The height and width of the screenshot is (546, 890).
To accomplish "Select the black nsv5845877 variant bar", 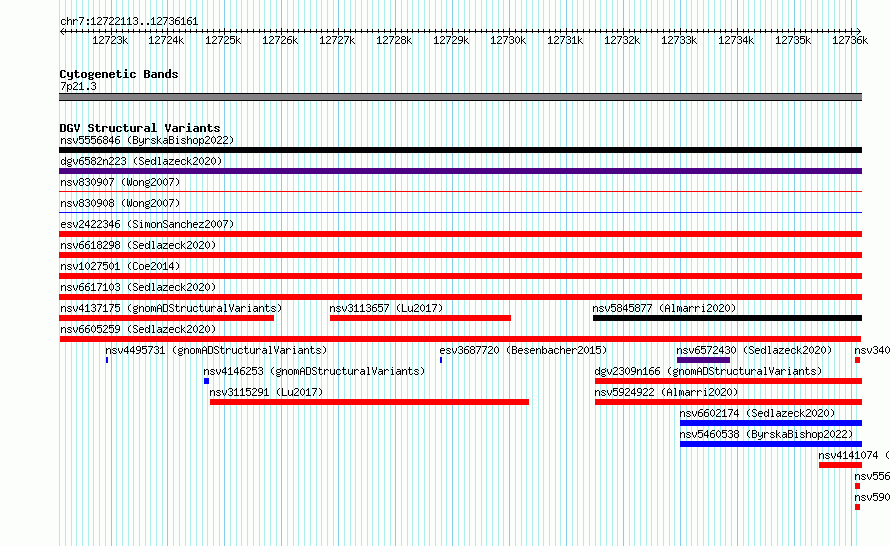I will [727, 318].
